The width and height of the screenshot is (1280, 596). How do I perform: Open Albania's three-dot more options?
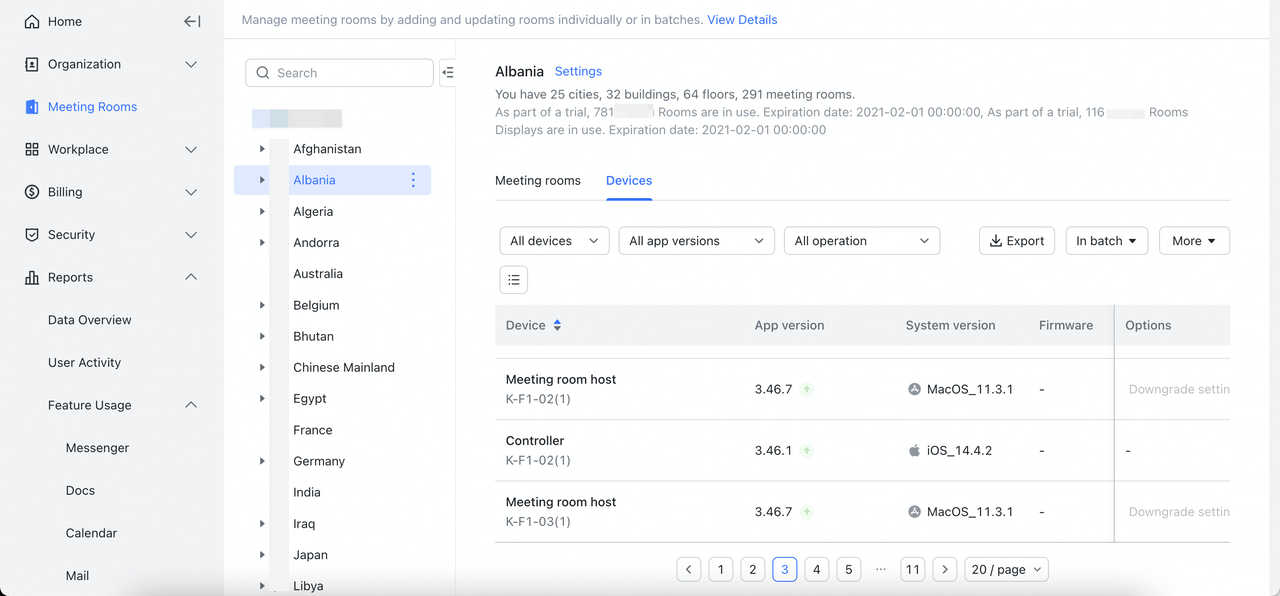tap(413, 180)
